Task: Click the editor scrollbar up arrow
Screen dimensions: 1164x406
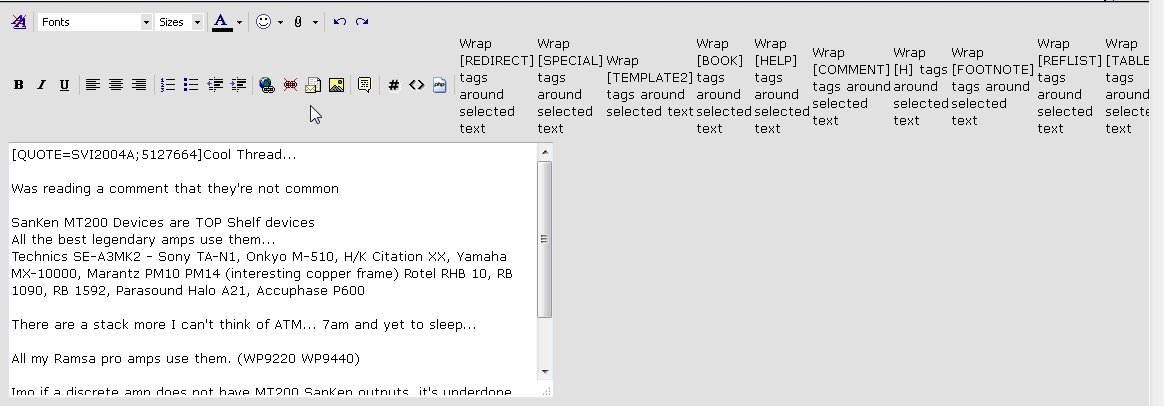Action: (545, 152)
